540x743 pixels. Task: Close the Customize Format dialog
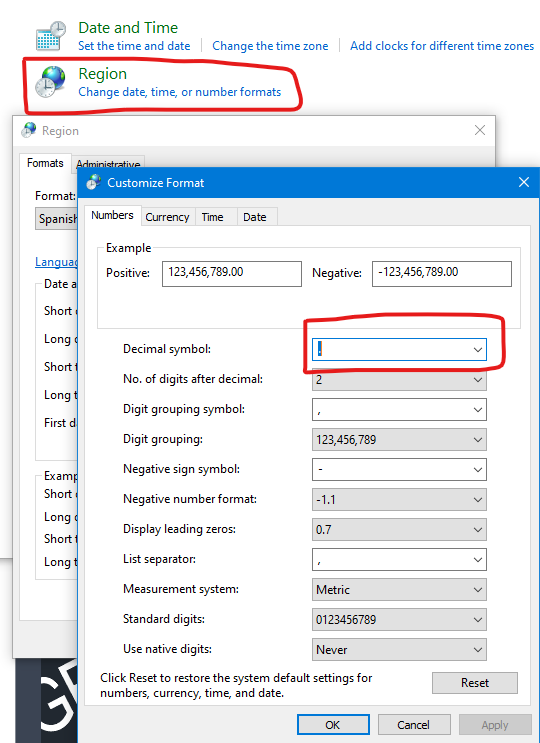click(523, 182)
